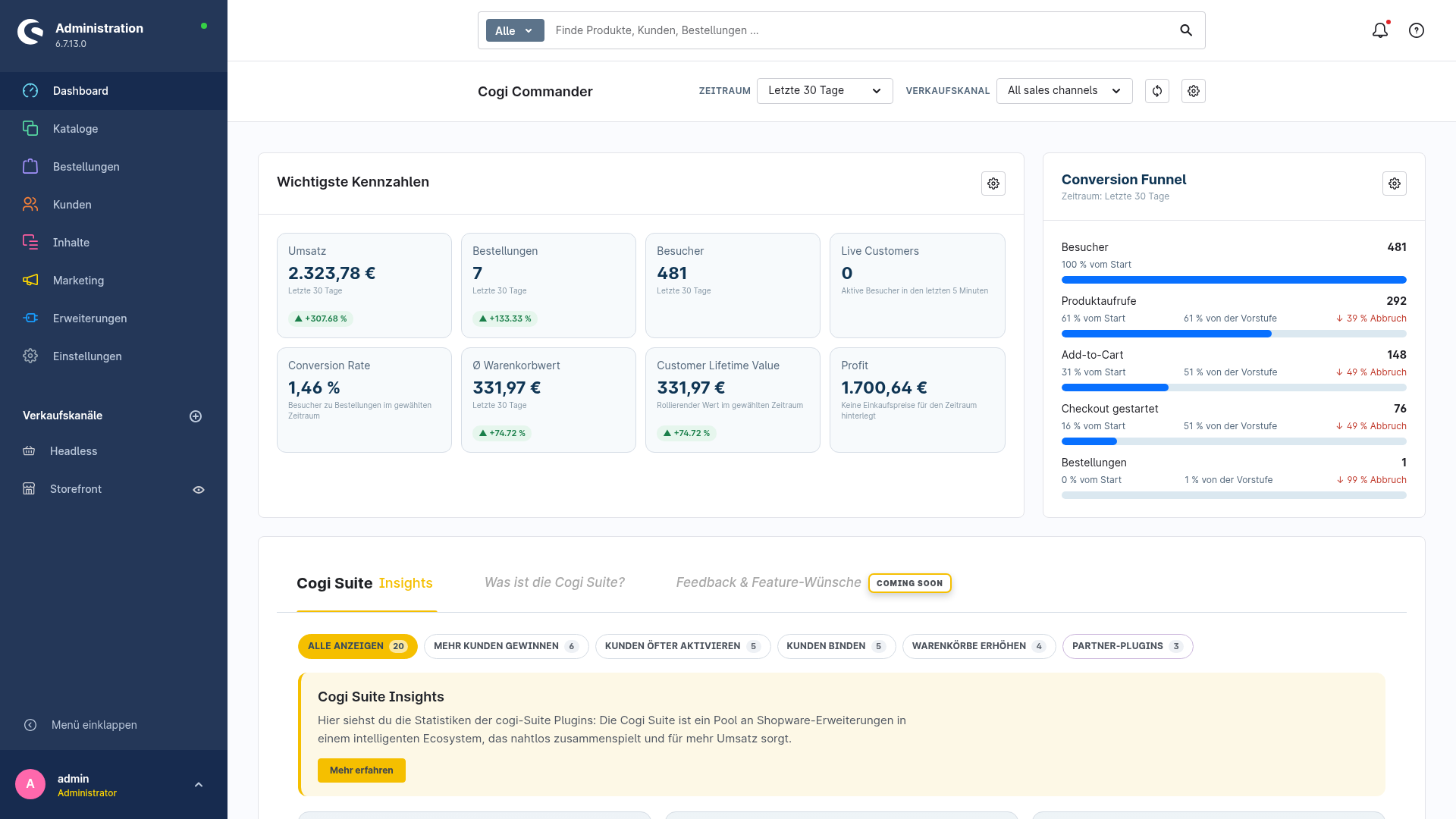Screen dimensions: 1456x819
Task: Click the Headless basket icon
Action: 29,451
